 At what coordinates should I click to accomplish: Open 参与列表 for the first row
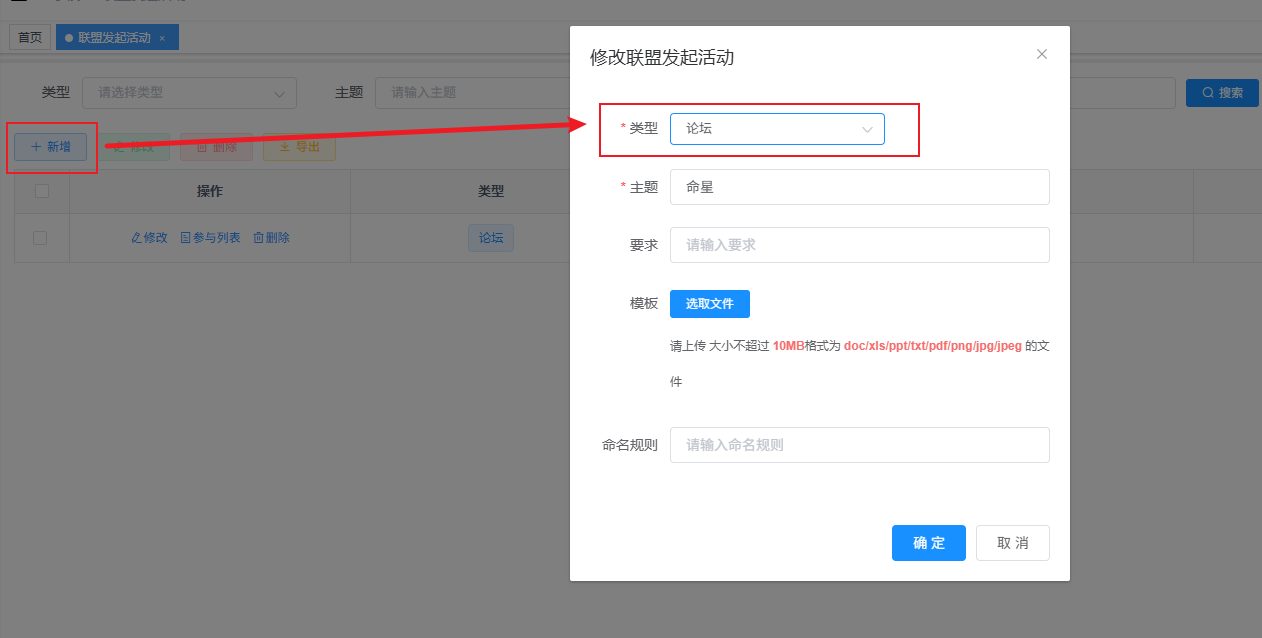tap(210, 238)
